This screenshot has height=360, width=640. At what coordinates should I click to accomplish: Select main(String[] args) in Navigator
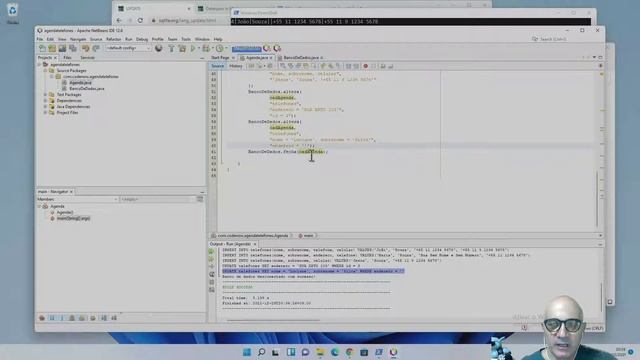73,219
